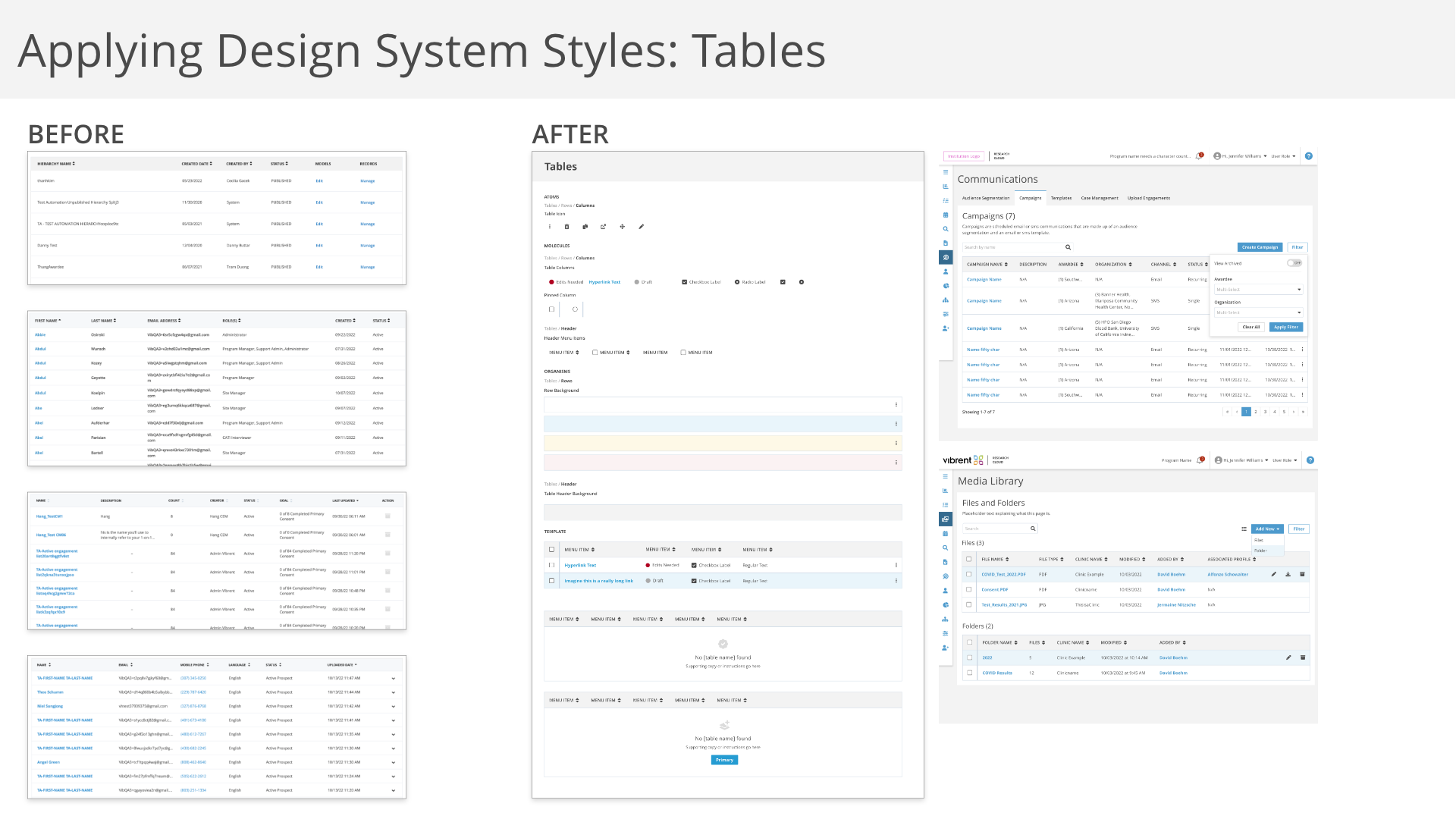Click list view icon beside Add New button
This screenshot has width=1456, height=819.
tap(1244, 529)
